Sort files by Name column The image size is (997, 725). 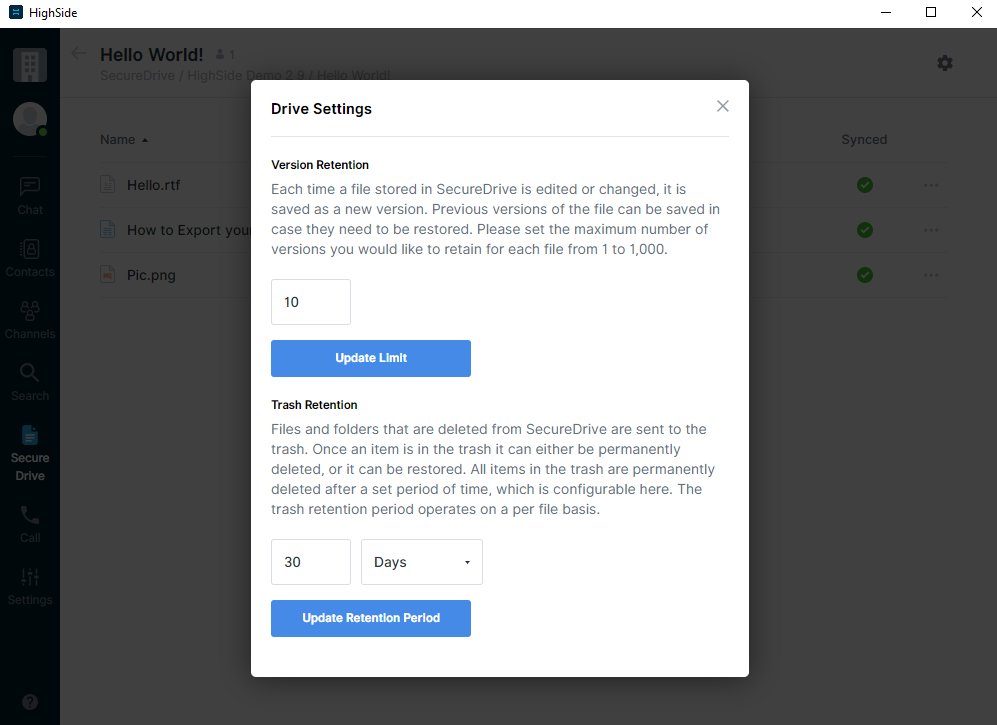(123, 139)
